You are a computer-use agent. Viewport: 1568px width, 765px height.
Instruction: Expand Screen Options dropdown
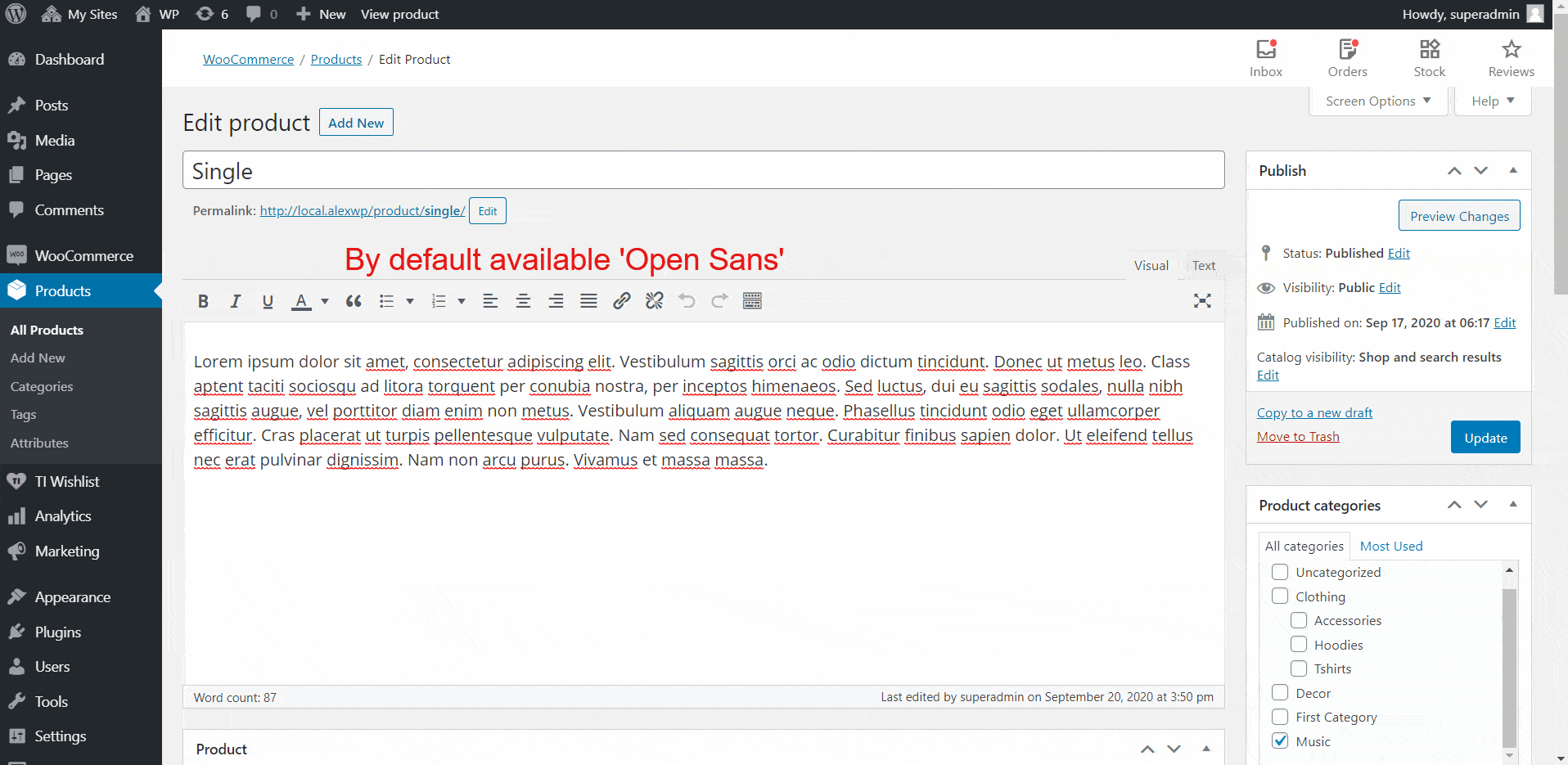pos(1378,101)
